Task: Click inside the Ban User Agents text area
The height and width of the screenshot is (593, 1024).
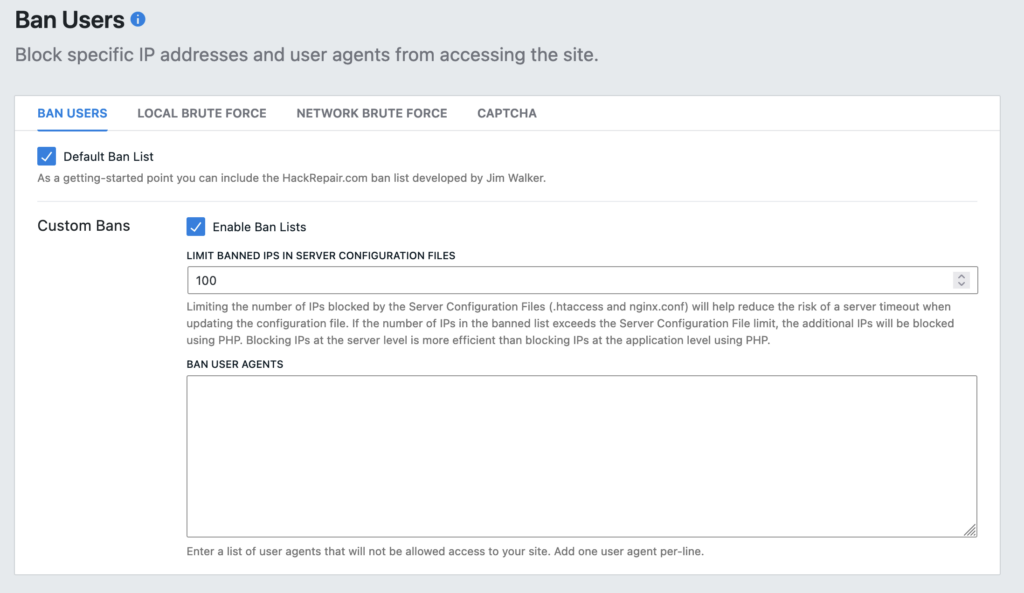Action: pyautogui.click(x=582, y=456)
